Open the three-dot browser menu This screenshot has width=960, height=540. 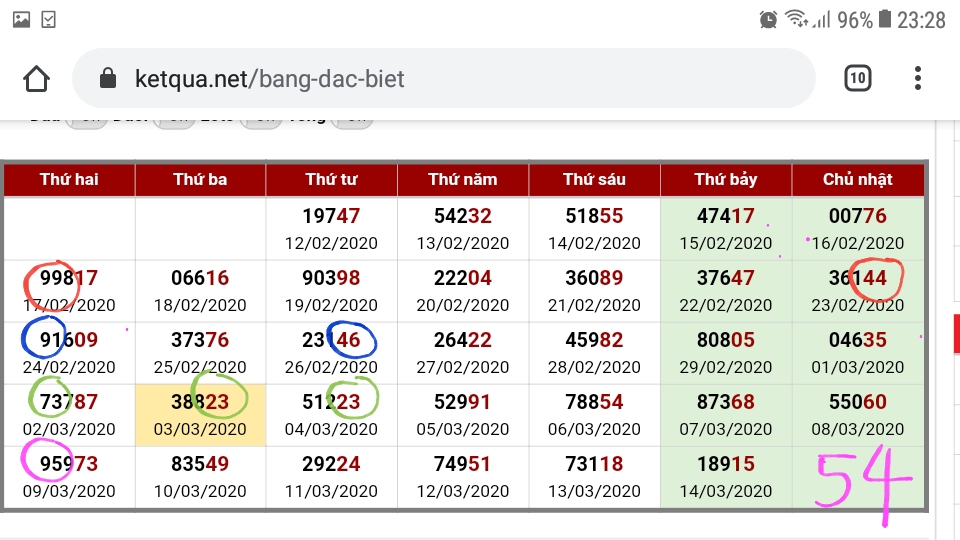[917, 78]
